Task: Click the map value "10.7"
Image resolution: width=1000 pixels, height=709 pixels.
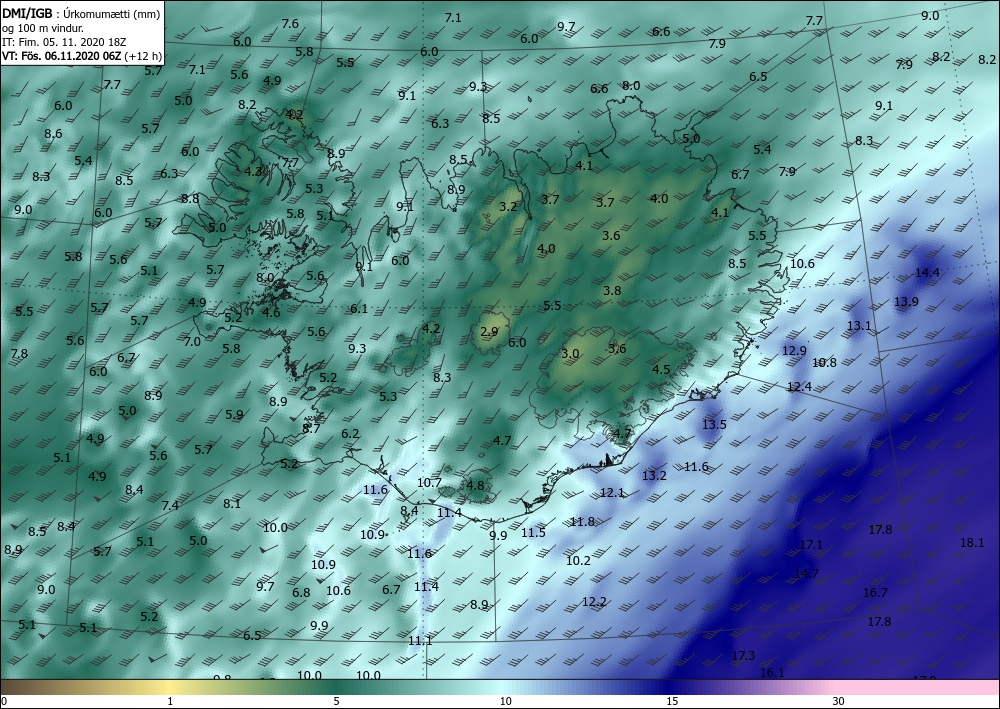Action: [x=429, y=483]
